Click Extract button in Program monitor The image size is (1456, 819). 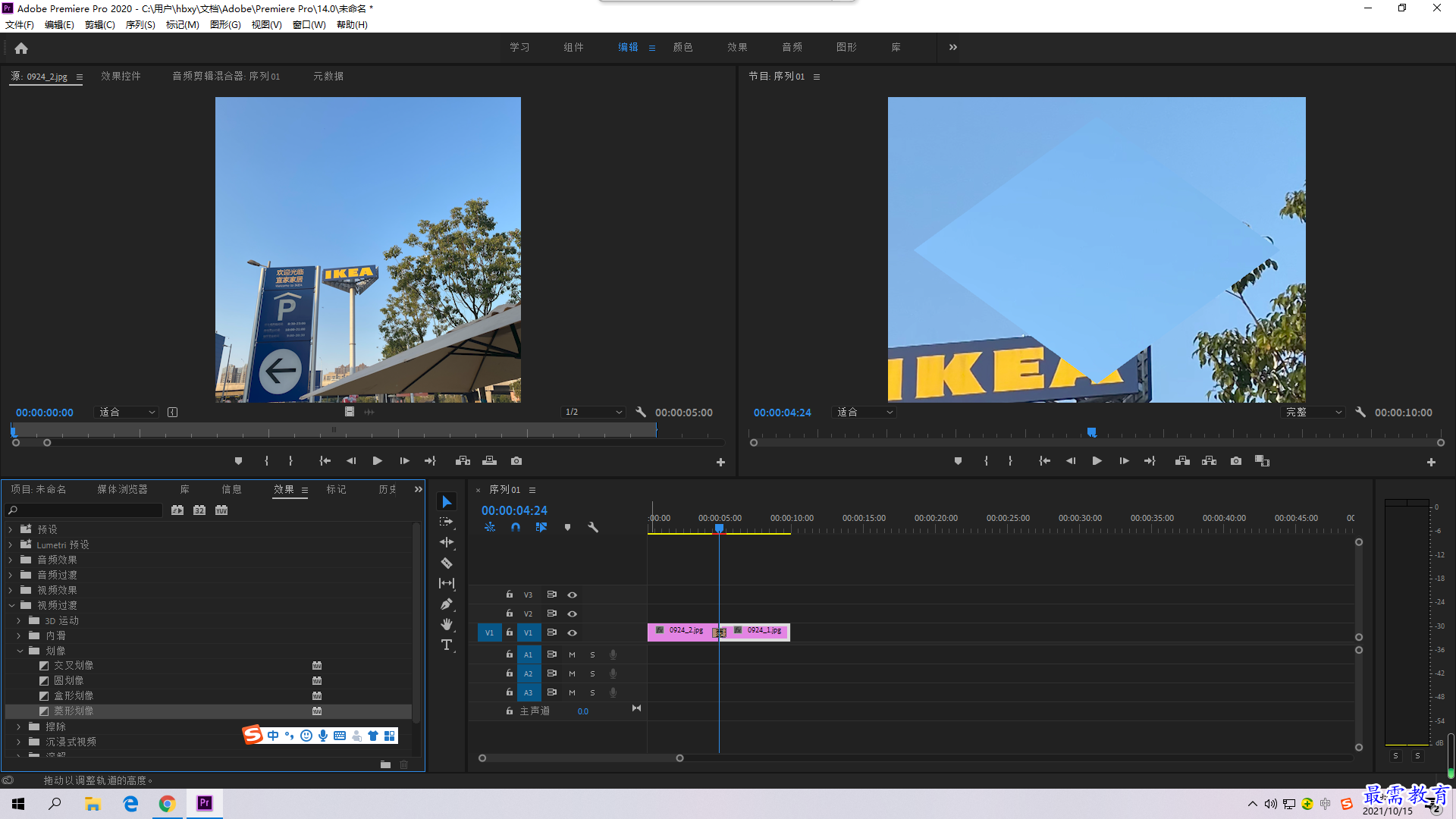(1210, 461)
